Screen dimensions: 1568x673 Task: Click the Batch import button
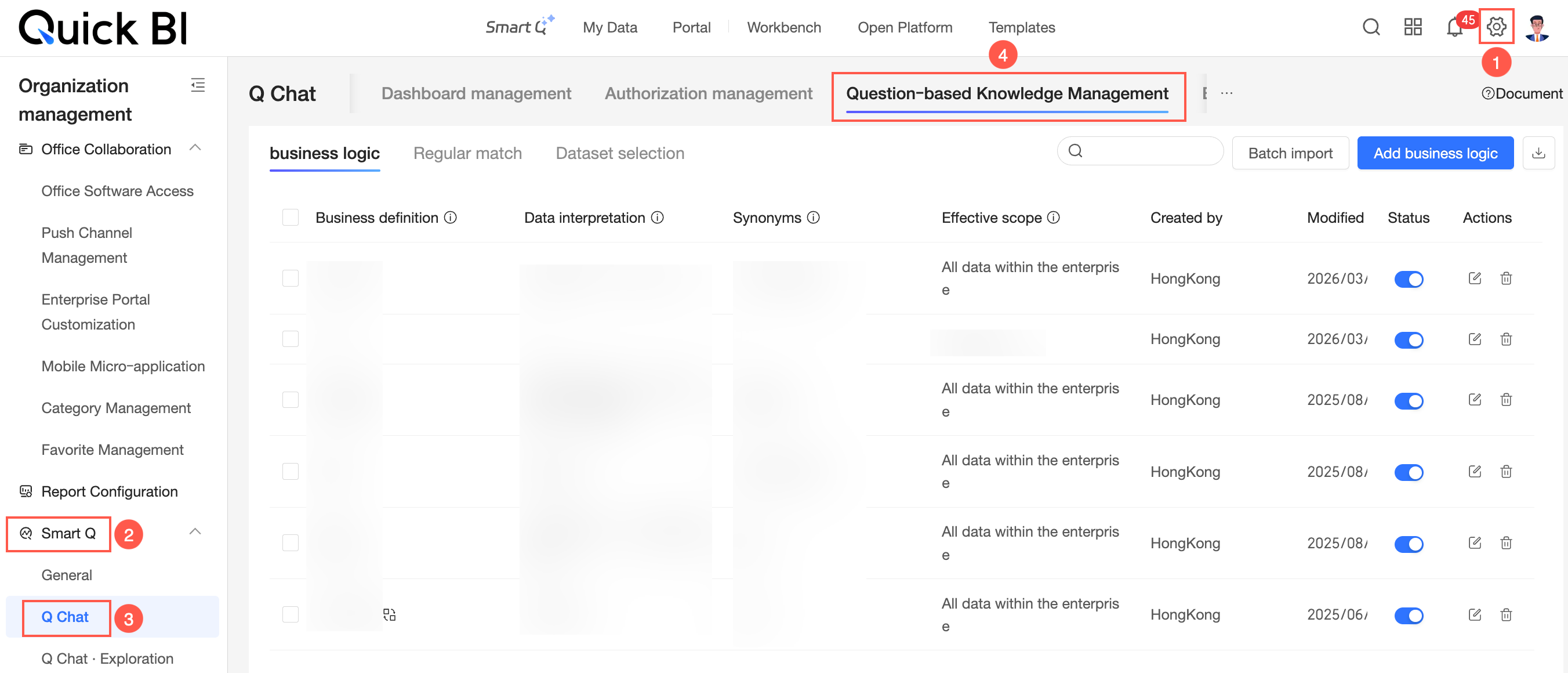click(x=1290, y=153)
